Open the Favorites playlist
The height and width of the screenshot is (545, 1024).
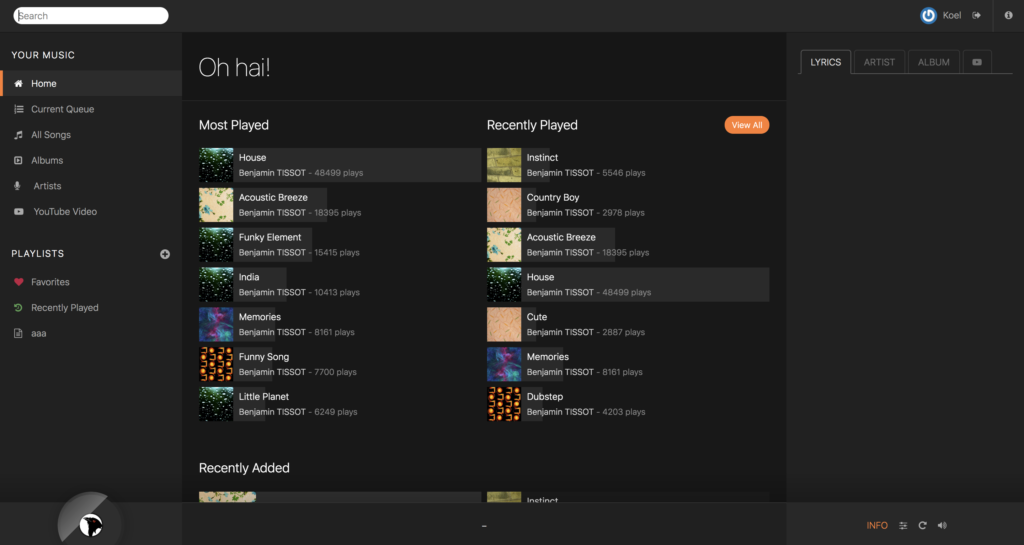pos(50,282)
